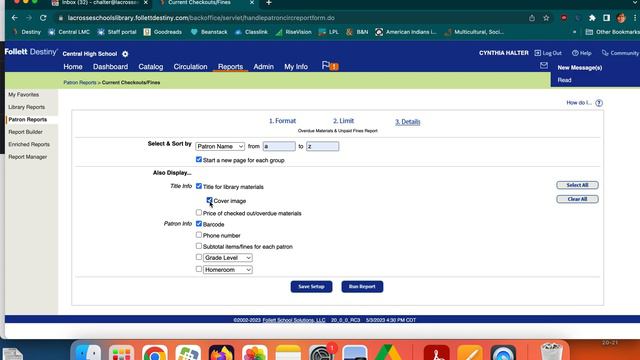Launch Chrome from the dock
Image resolution: width=640 pixels, height=360 pixels.
point(155,353)
